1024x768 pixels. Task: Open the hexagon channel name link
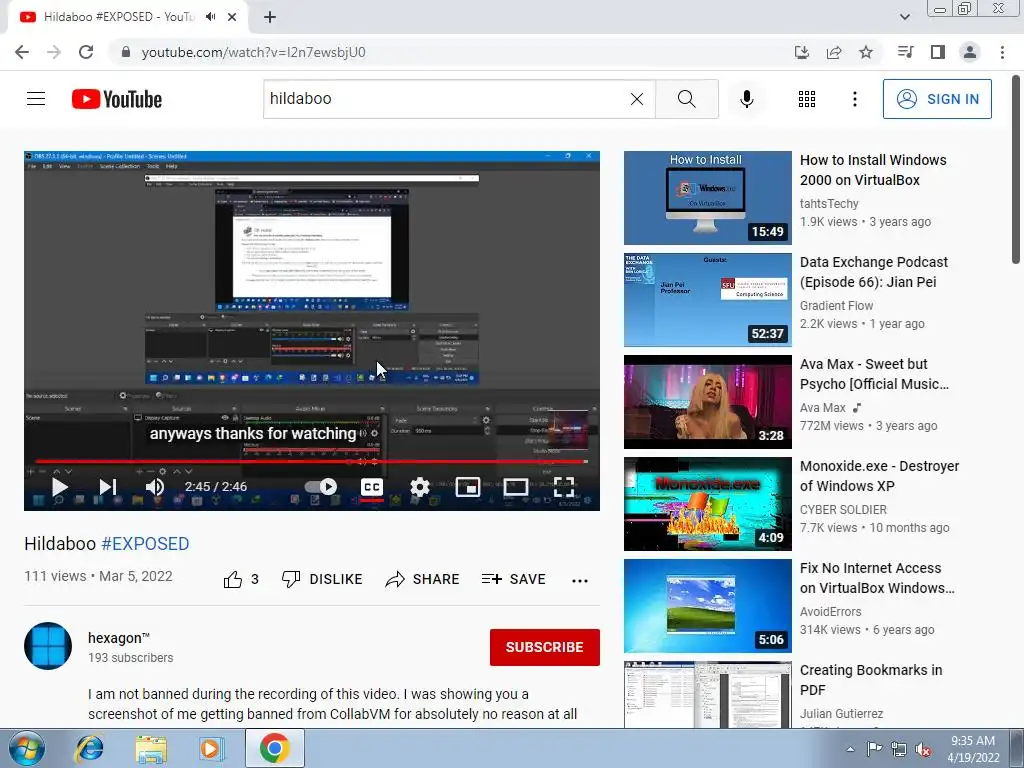click(119, 638)
